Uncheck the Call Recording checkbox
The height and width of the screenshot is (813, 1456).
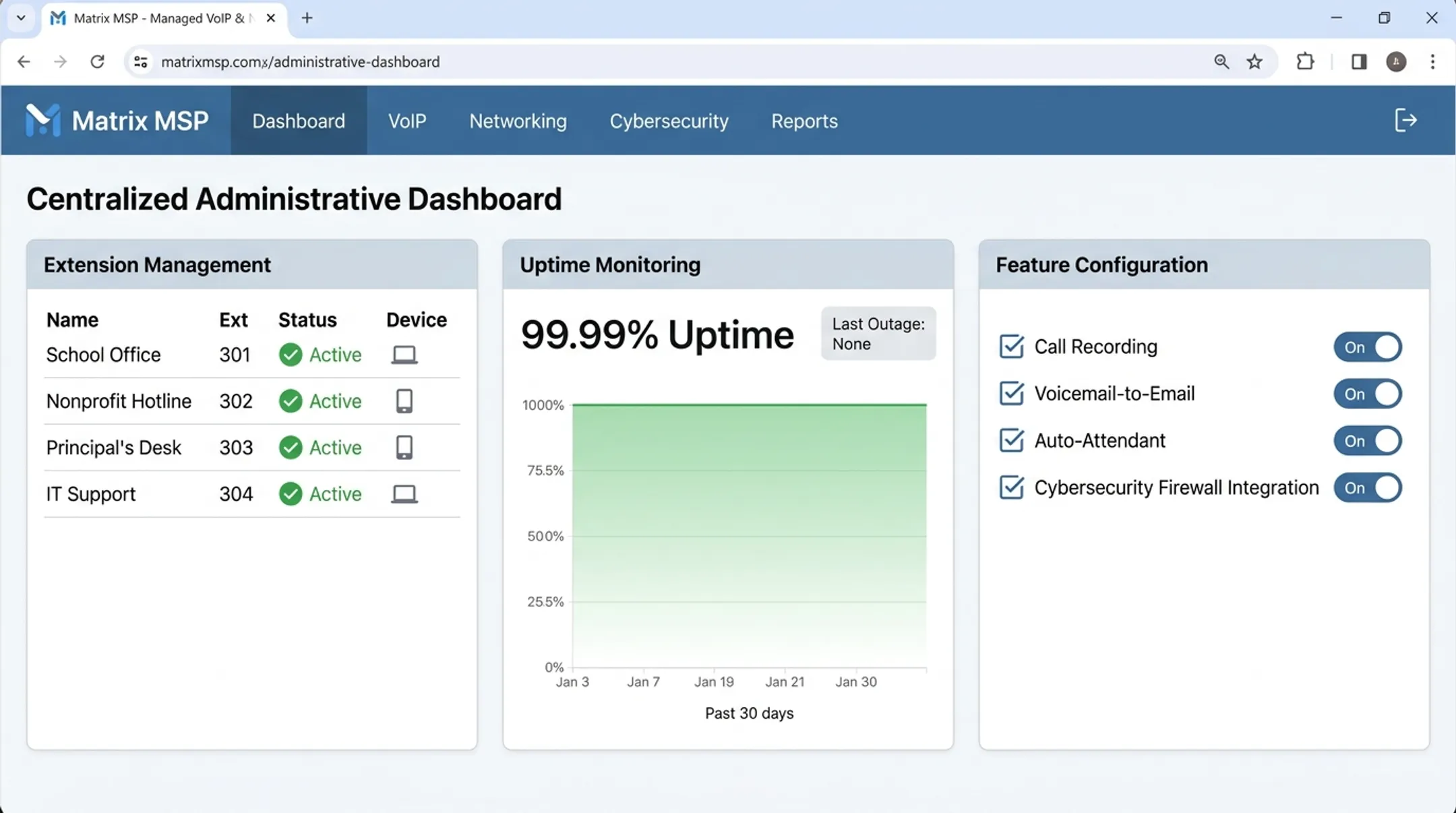click(x=1011, y=347)
